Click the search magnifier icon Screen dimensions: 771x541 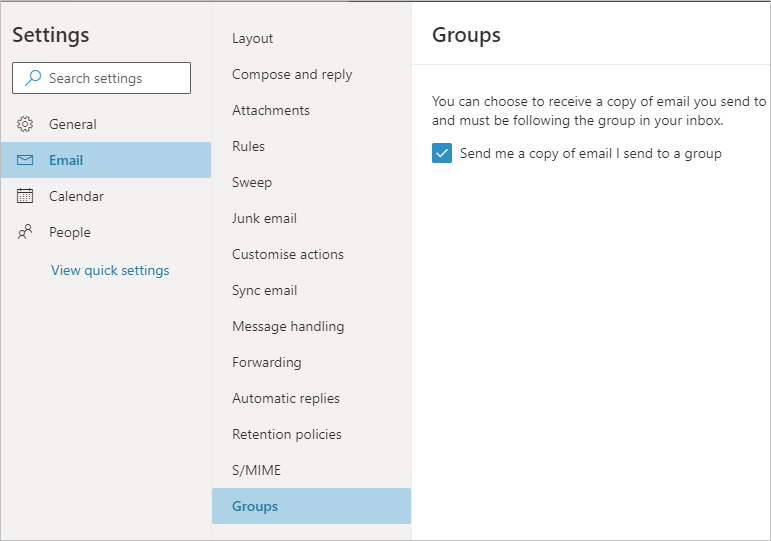point(33,78)
